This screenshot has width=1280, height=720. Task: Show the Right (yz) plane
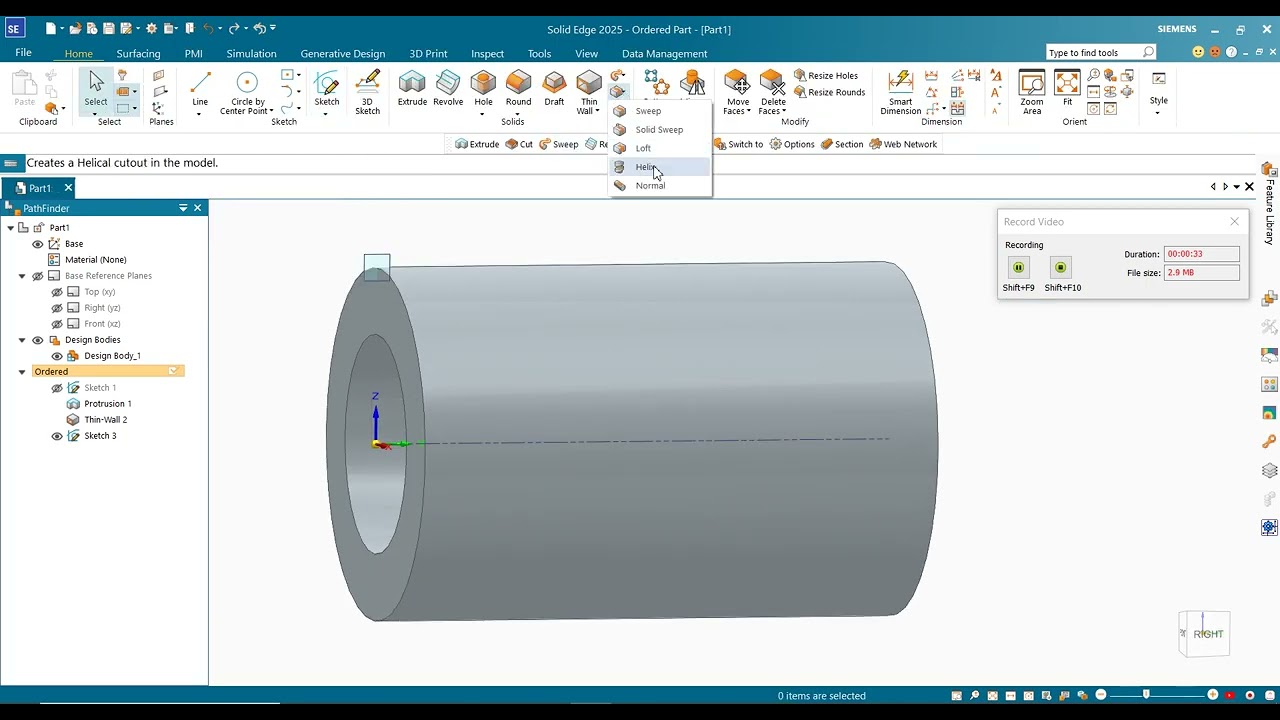(x=57, y=308)
